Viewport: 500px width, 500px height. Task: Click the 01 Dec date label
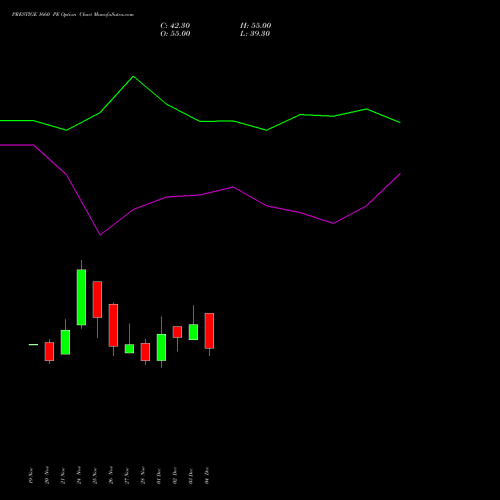[159, 475]
